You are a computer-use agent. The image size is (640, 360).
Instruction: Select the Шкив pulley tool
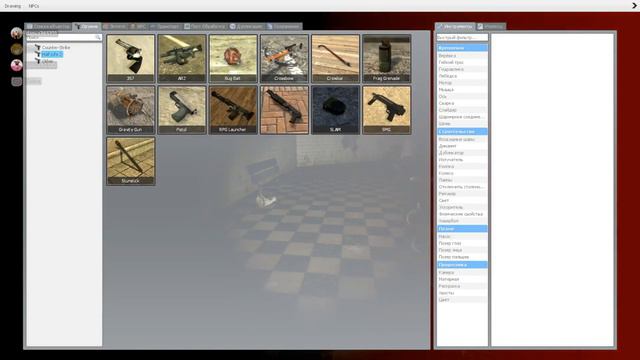click(462, 123)
